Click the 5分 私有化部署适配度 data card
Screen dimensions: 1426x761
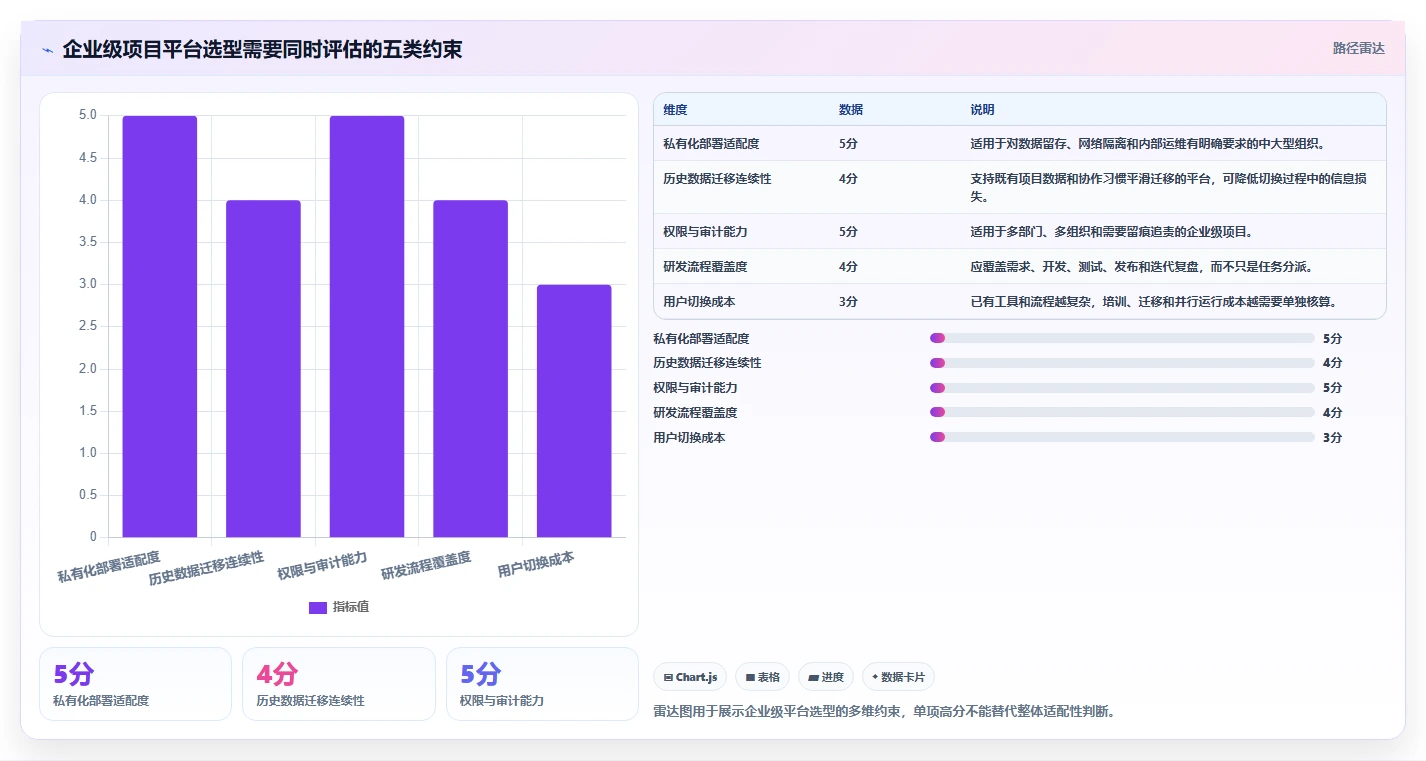click(x=135, y=684)
